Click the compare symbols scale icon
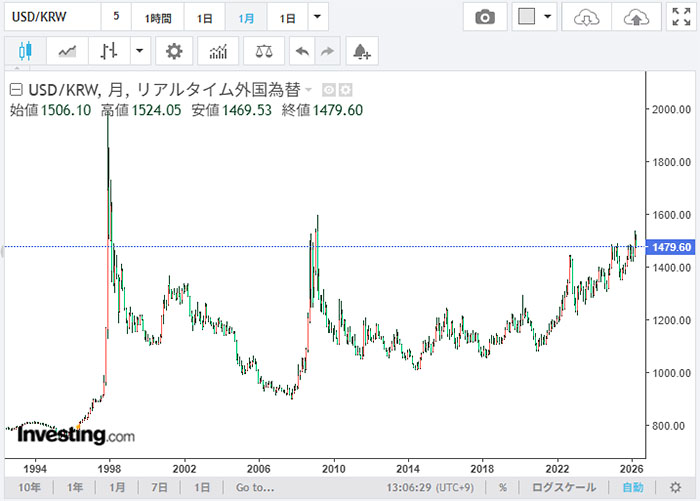The image size is (700, 501). pos(262,50)
